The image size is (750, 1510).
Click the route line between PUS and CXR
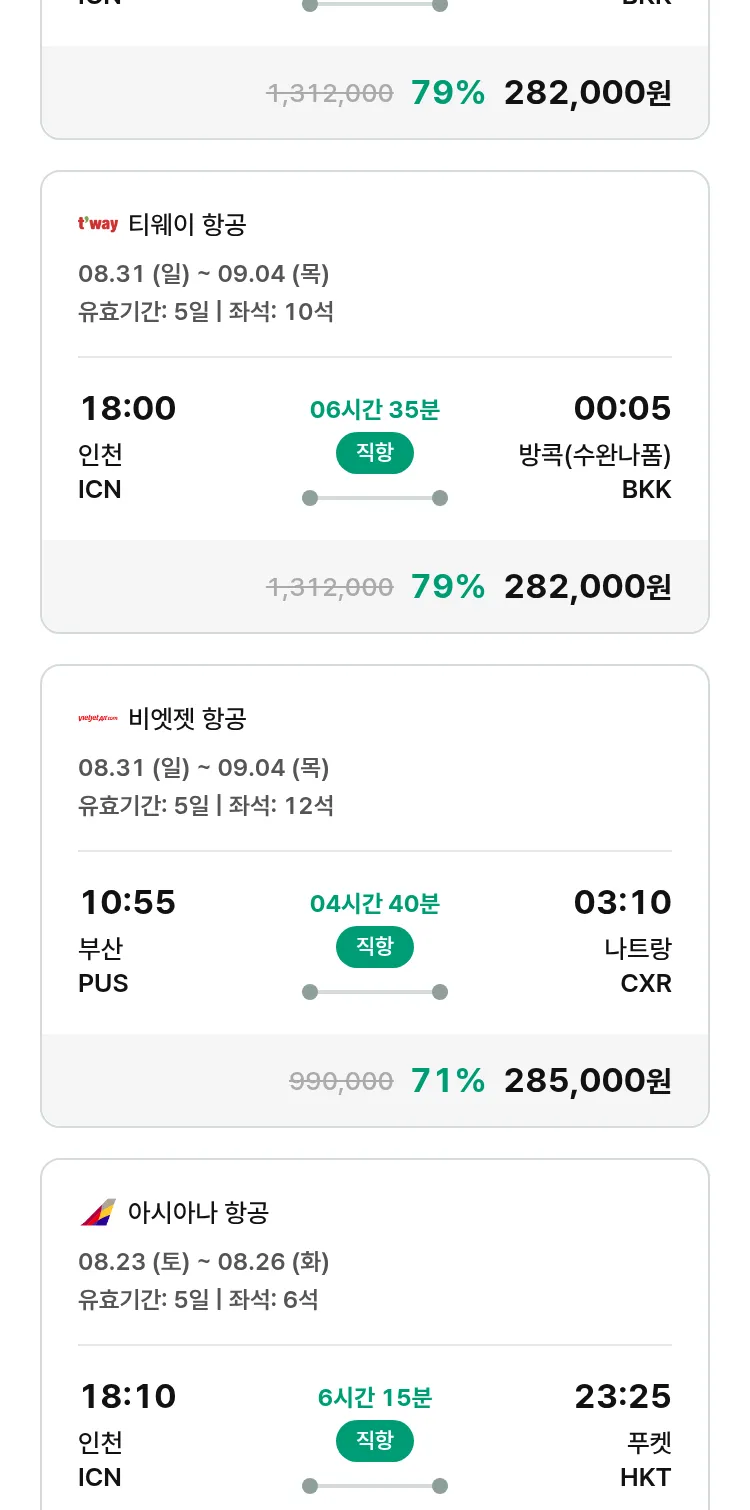tap(375, 992)
